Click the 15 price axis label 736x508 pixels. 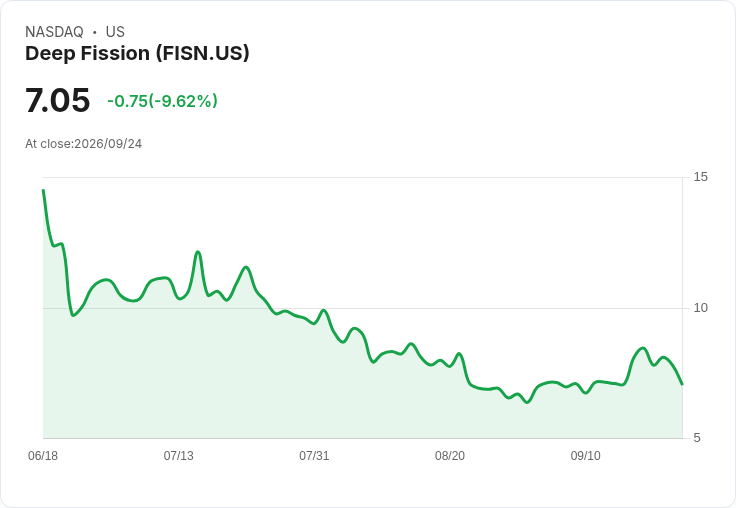(x=700, y=177)
